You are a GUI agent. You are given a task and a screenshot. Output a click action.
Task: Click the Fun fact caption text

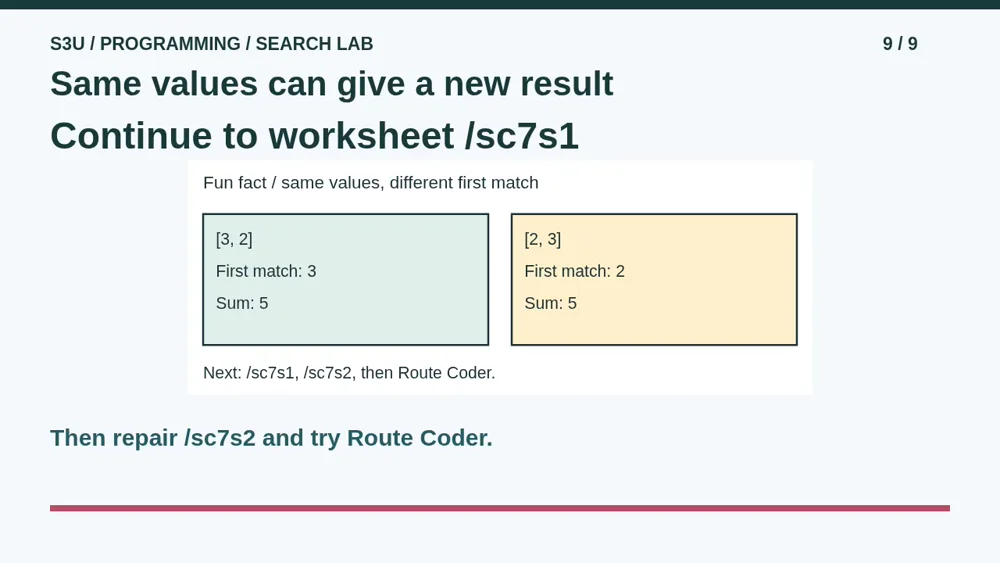(371, 183)
